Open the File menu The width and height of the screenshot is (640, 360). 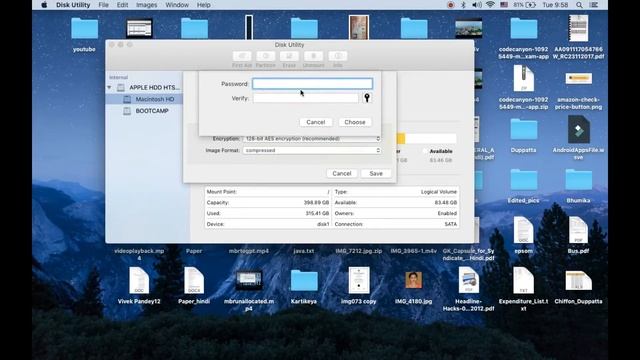point(103,5)
